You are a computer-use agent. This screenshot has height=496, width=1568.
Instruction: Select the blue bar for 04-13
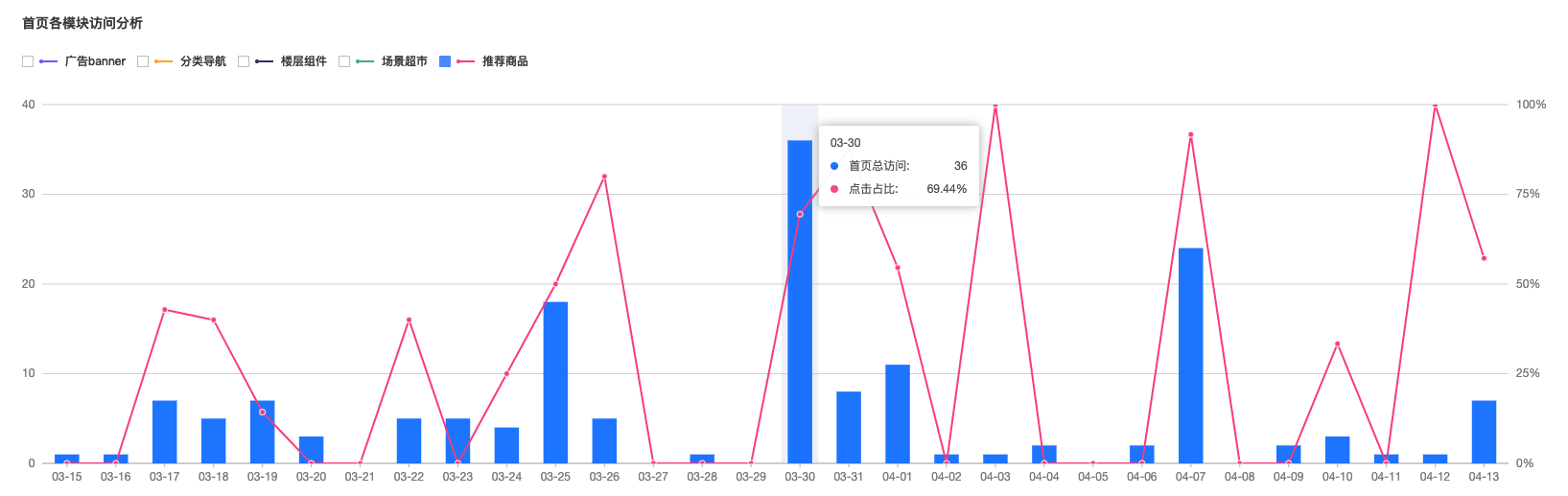1484,432
